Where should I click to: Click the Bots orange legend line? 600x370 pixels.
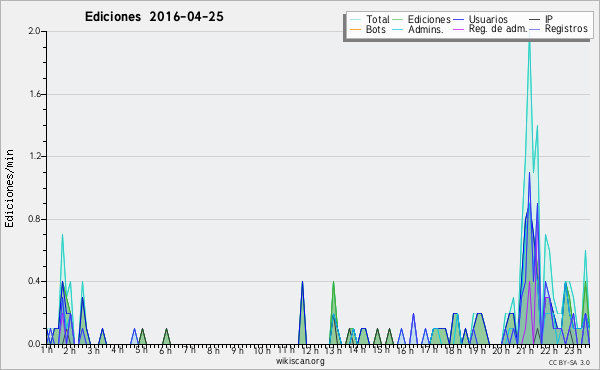pos(355,29)
